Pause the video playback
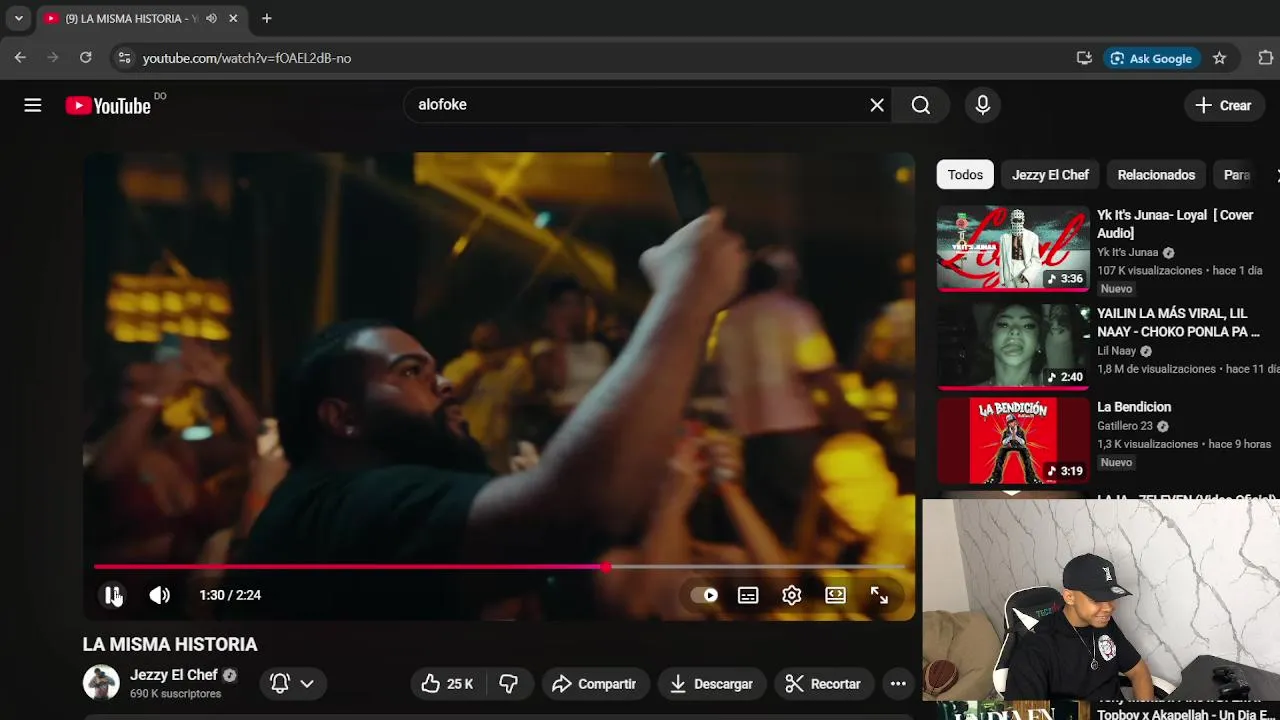 (x=112, y=595)
